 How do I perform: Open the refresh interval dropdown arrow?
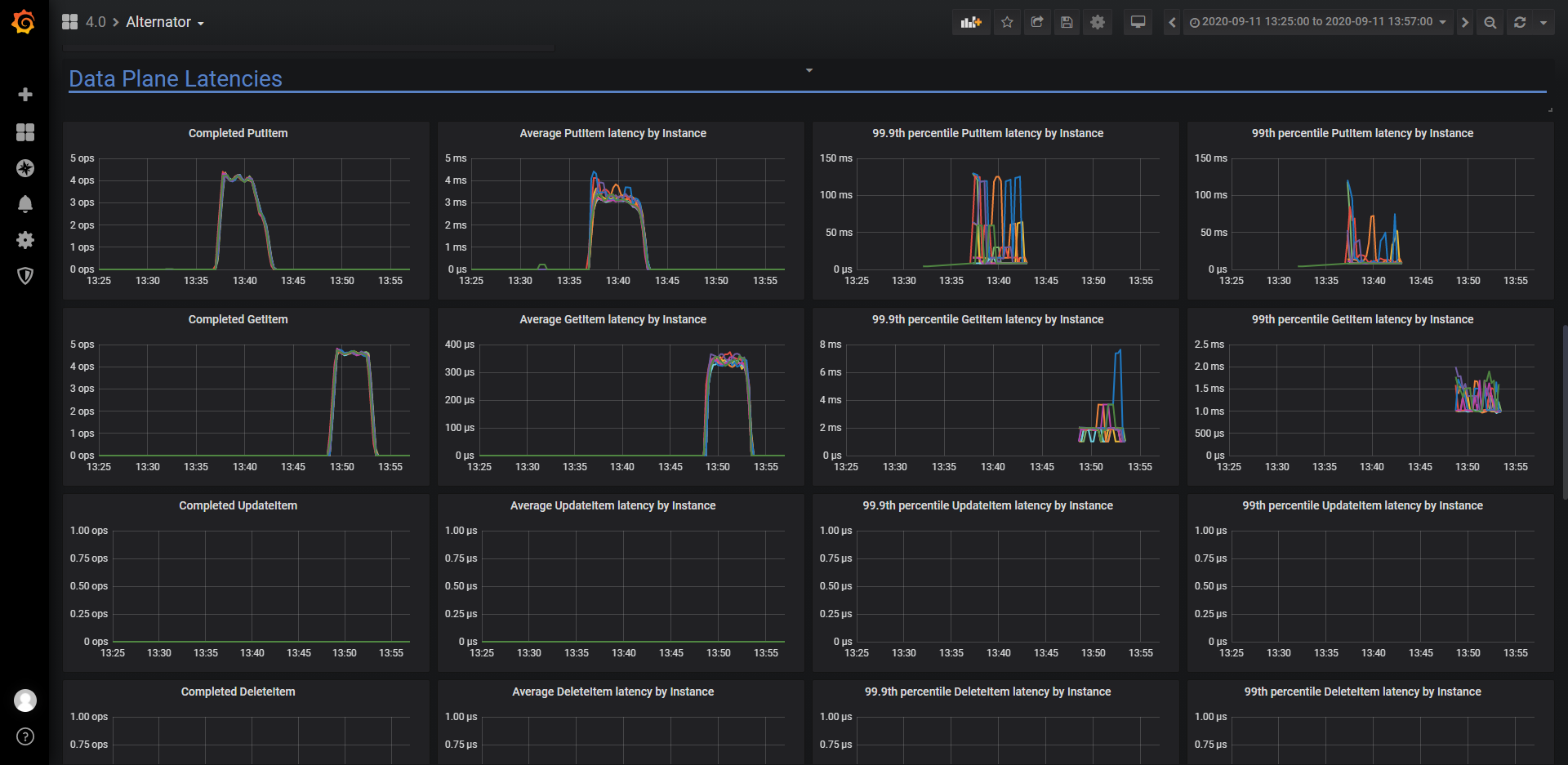(x=1543, y=22)
